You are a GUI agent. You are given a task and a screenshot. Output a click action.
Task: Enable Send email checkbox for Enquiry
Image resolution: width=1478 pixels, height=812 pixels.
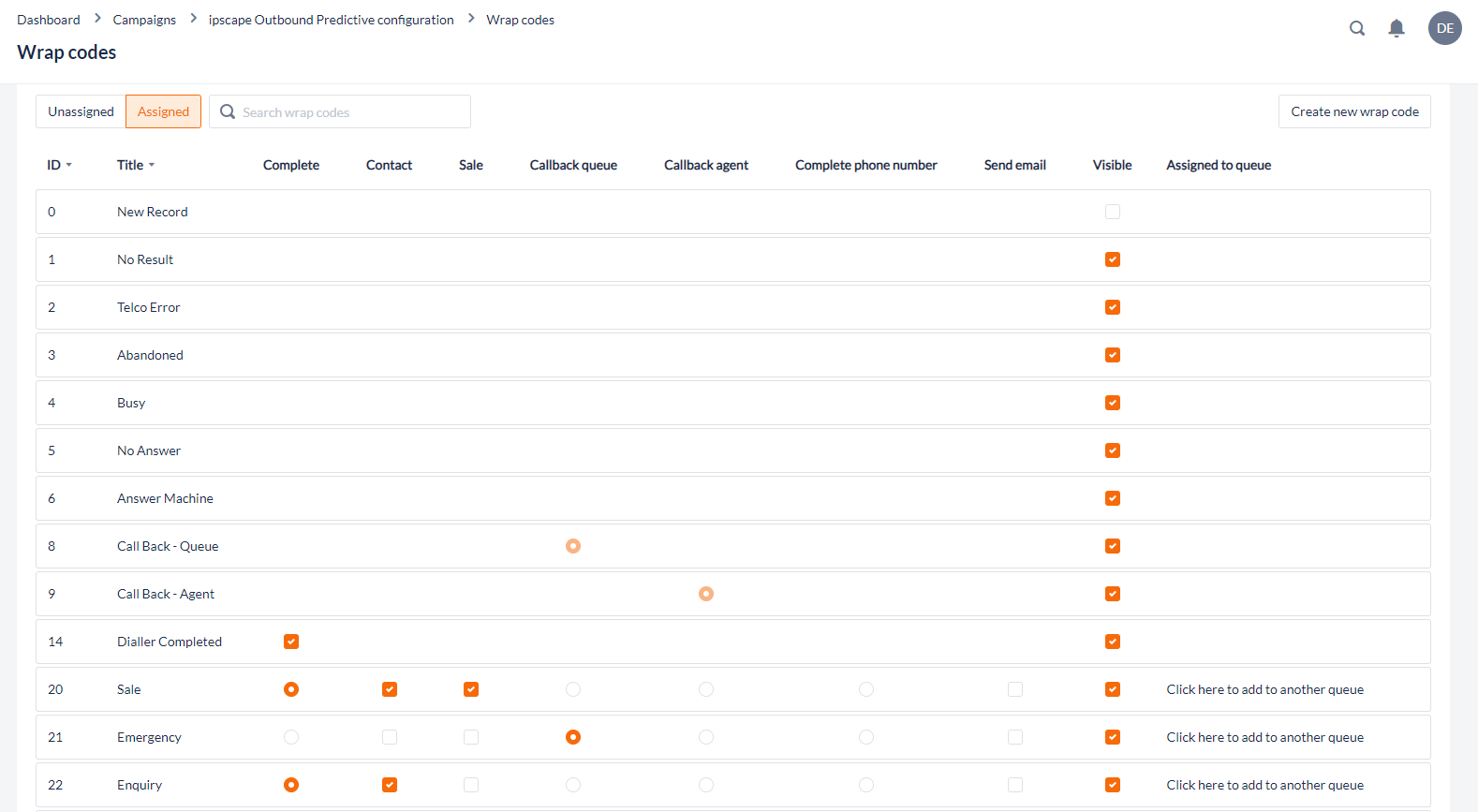pyautogui.click(x=1014, y=785)
